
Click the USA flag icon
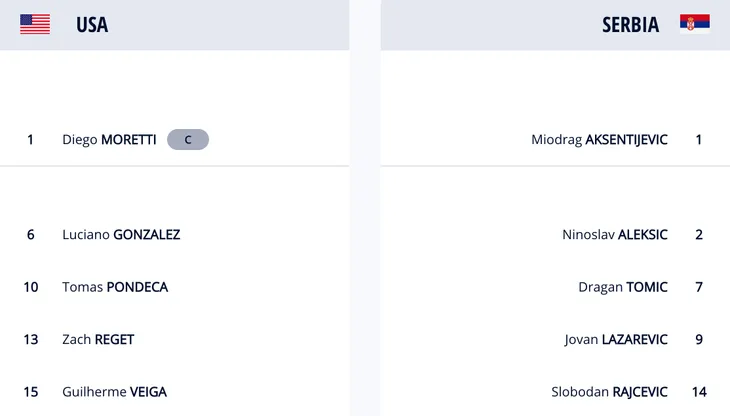coord(35,24)
